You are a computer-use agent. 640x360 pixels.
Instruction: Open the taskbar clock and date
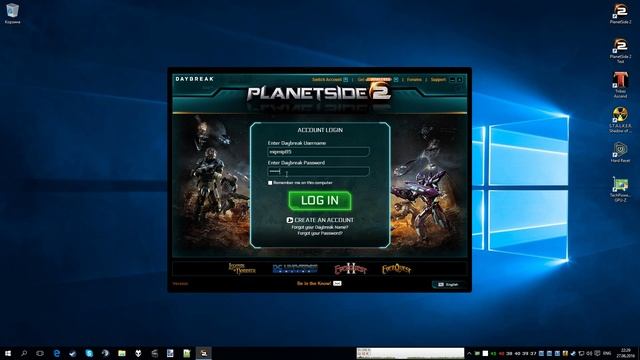pos(626,353)
